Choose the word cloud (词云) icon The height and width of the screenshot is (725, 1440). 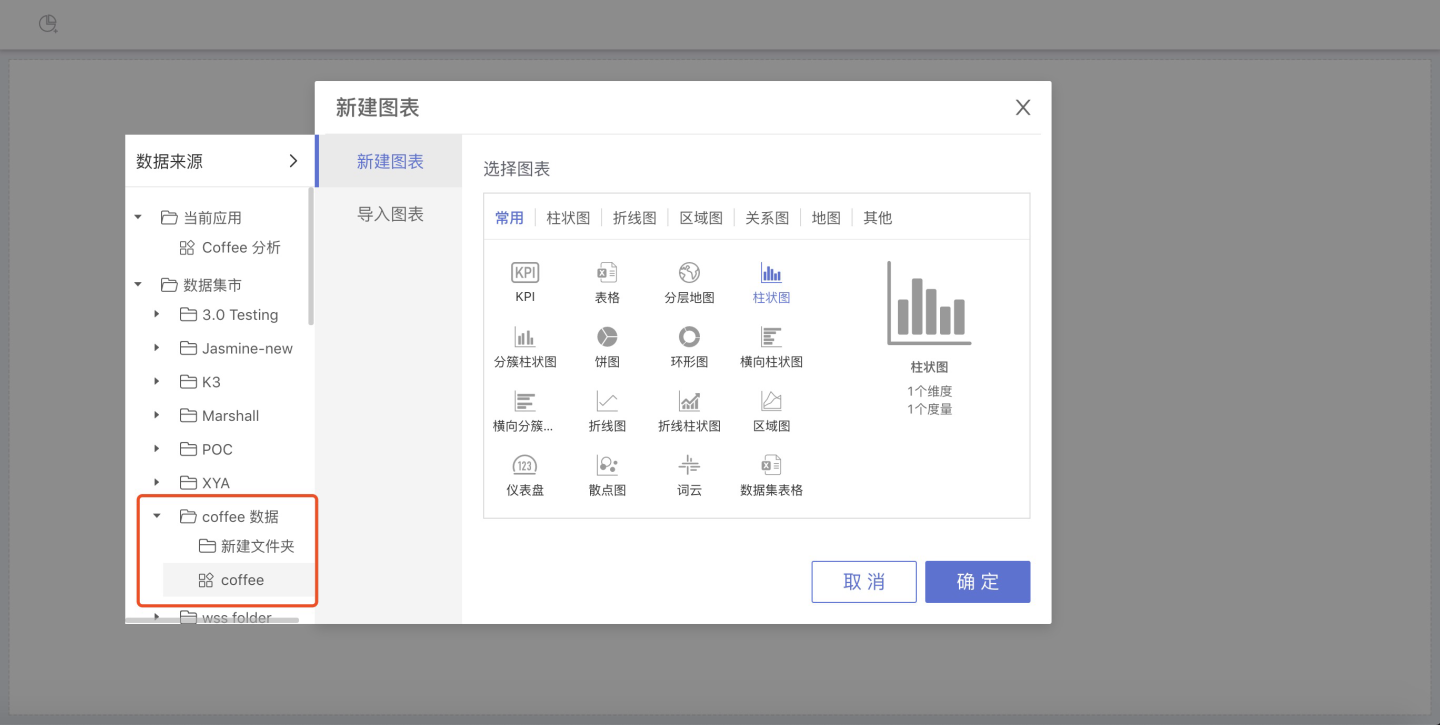689,465
